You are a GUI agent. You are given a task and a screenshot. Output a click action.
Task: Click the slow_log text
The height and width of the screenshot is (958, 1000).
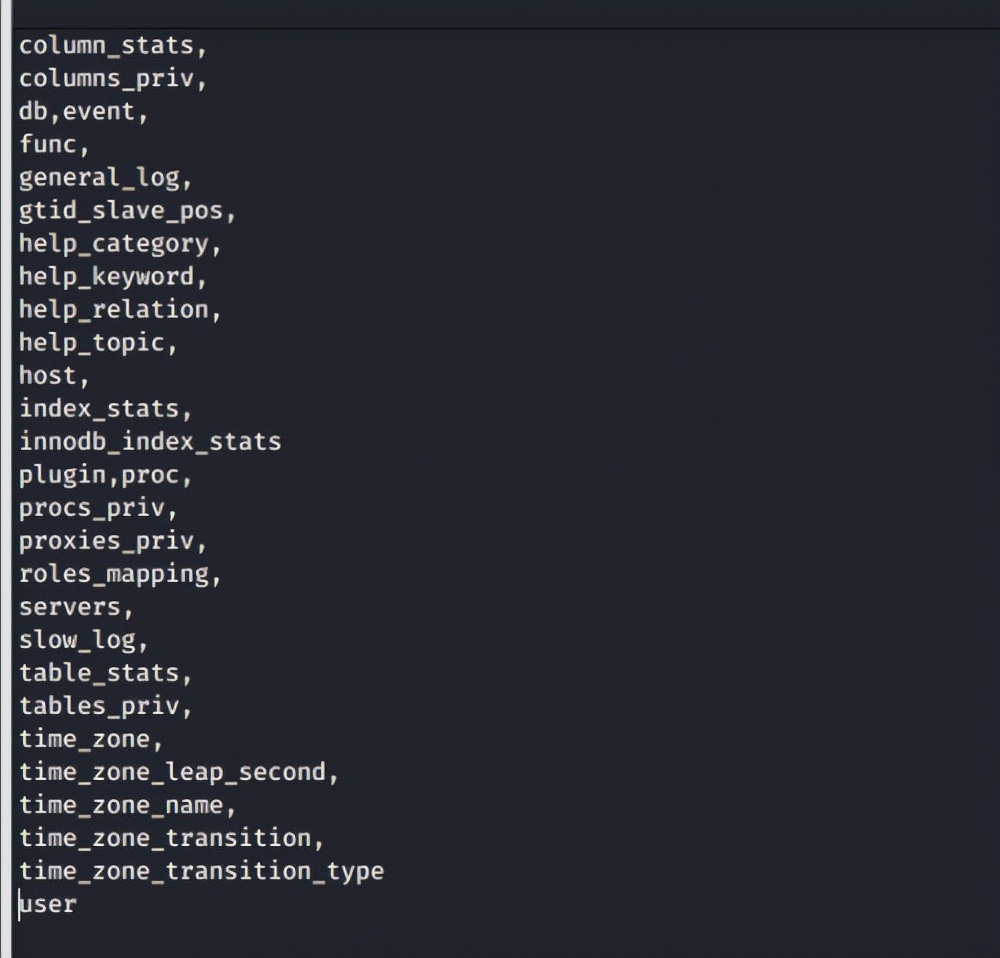77,640
